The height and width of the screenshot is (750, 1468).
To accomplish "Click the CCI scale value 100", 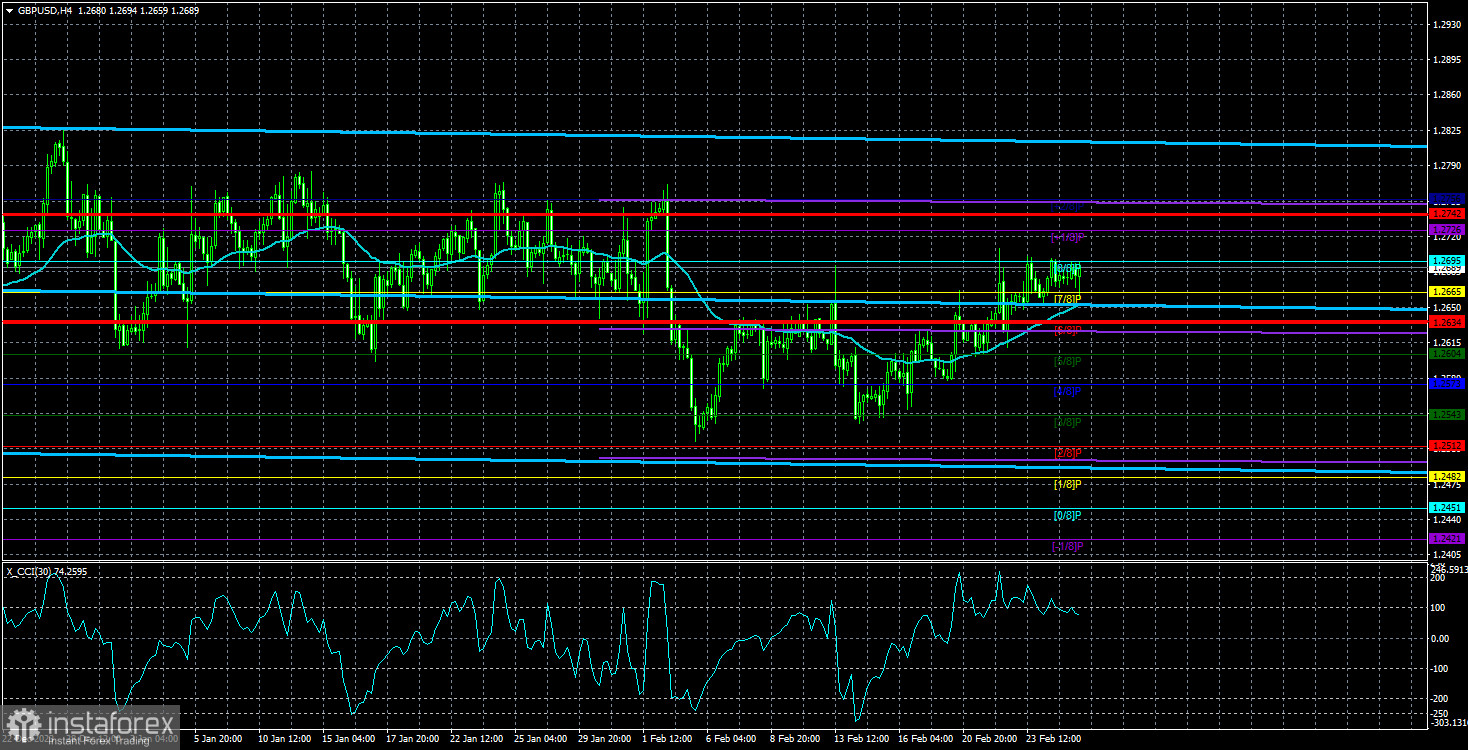I will [1439, 607].
